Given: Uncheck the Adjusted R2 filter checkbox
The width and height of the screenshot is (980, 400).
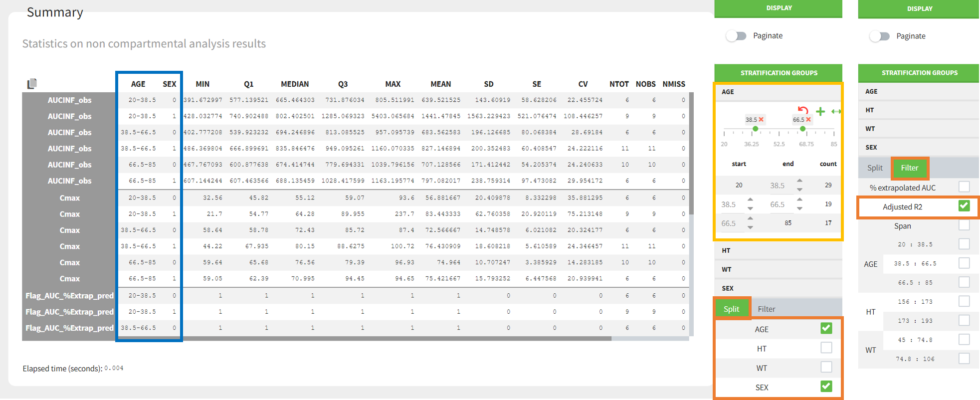Looking at the screenshot, I should tap(962, 207).
